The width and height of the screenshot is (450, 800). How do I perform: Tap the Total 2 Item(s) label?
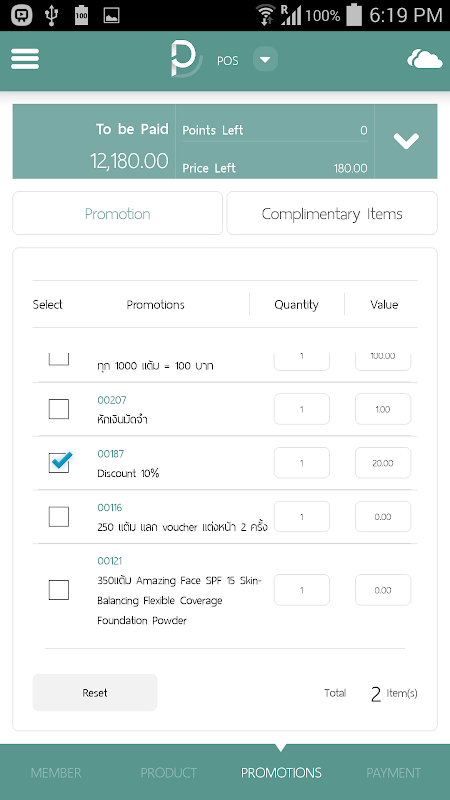click(x=371, y=693)
